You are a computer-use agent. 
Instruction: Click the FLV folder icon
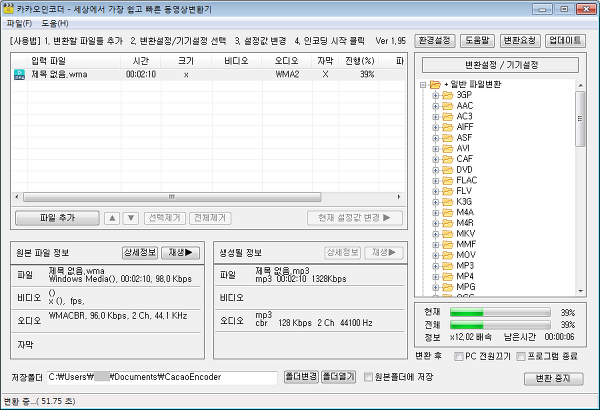[x=448, y=191]
